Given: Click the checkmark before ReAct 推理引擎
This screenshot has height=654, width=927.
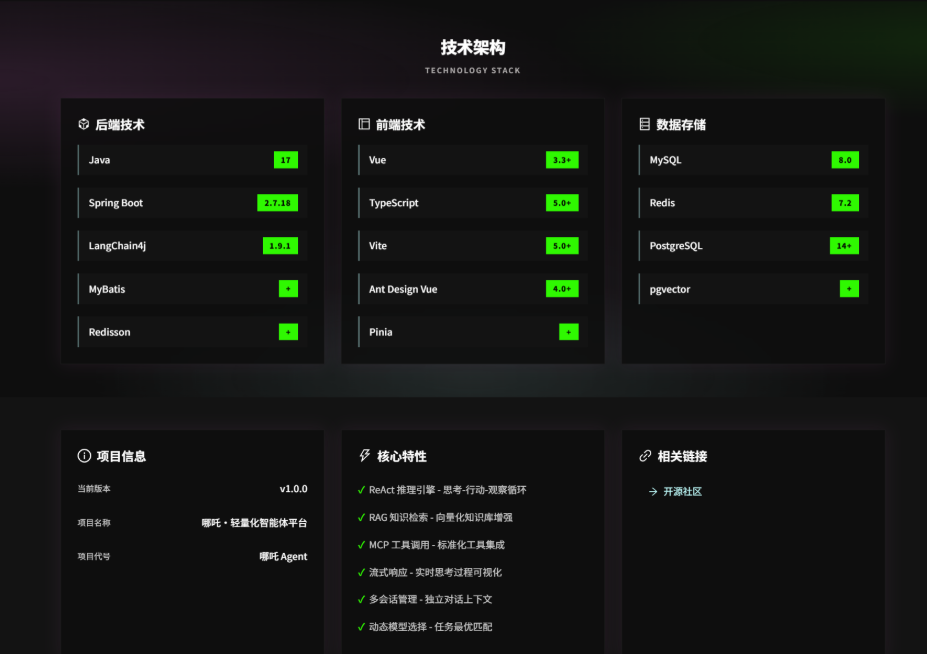Looking at the screenshot, I should 361,490.
